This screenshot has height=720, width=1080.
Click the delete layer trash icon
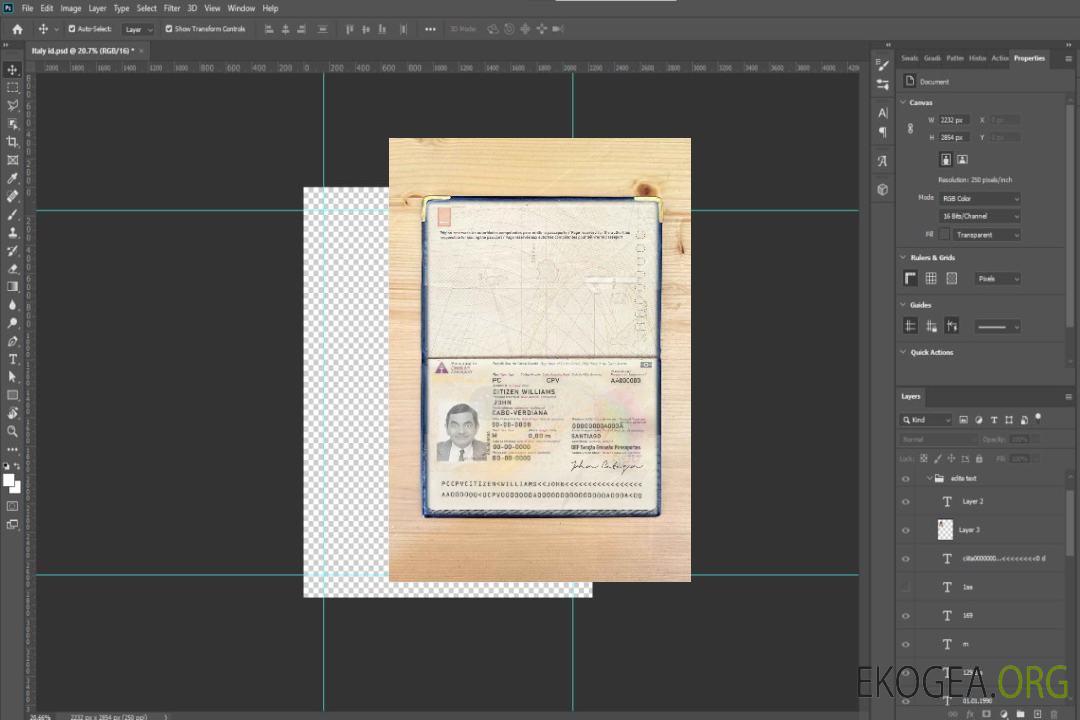click(x=1053, y=713)
